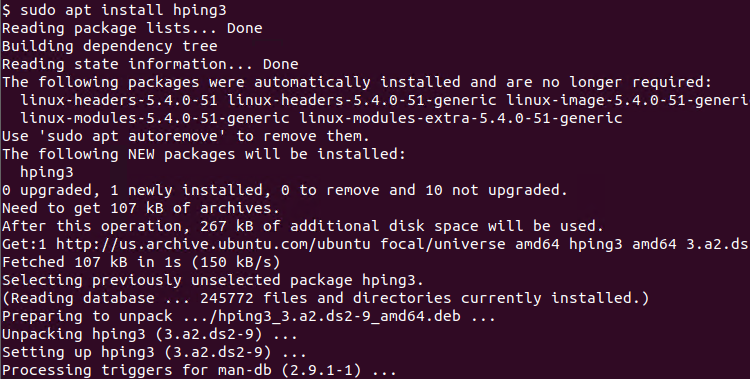Screen dimensions: 750x379
Task: Click the 'hping3_3.a2.ds2-9_amd64.deb' filename
Action: 339,316
